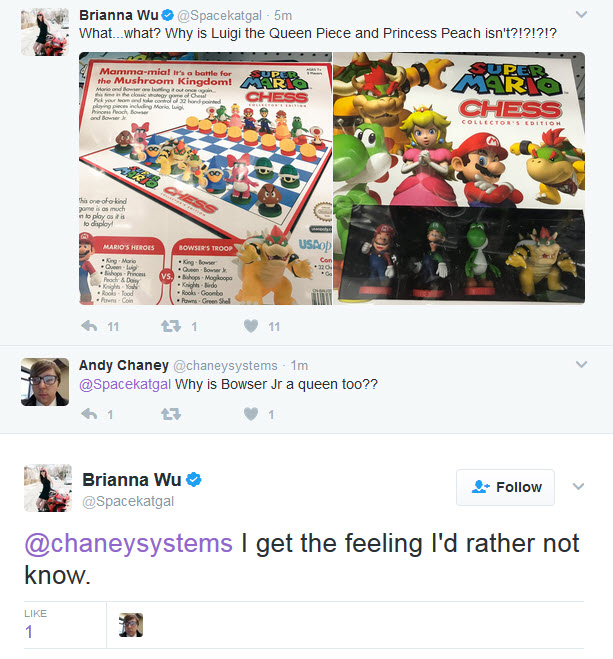View the liker's small avatar next to LIKE

click(x=131, y=625)
